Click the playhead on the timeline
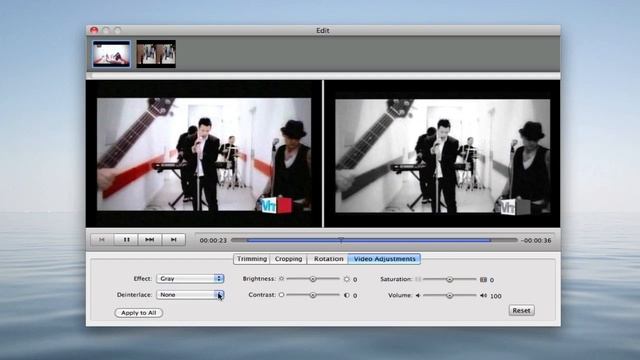Image resolution: width=640 pixels, height=360 pixels. pos(341,240)
